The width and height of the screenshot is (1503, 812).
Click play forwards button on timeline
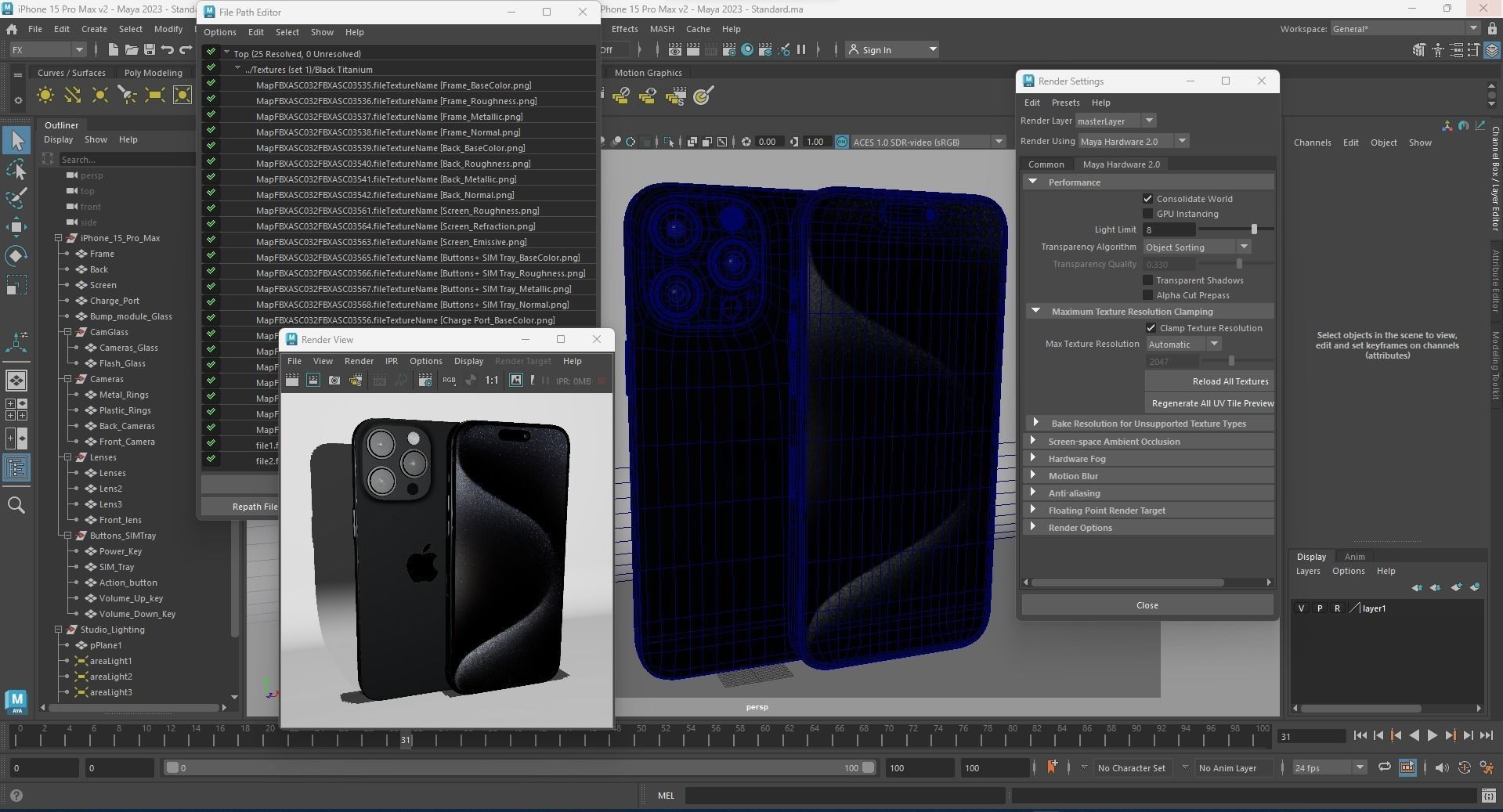pyautogui.click(x=1432, y=735)
